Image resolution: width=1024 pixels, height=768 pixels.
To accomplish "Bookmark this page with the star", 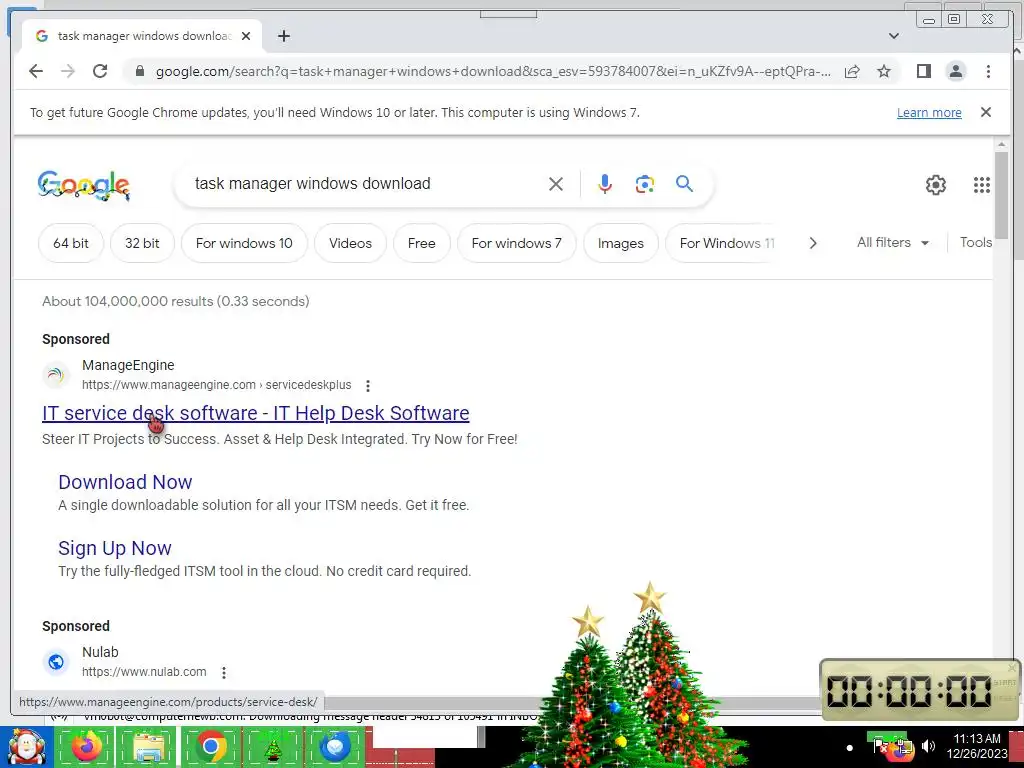I will pyautogui.click(x=884, y=71).
